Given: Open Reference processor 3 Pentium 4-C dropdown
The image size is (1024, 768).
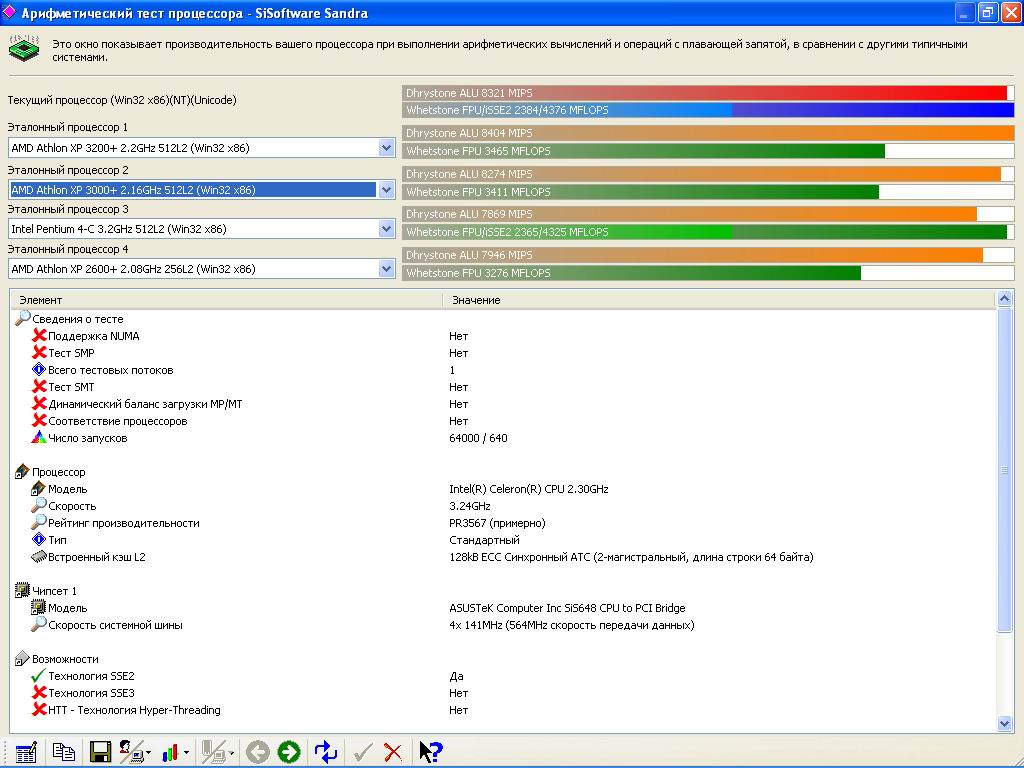Looking at the screenshot, I should click(386, 229).
